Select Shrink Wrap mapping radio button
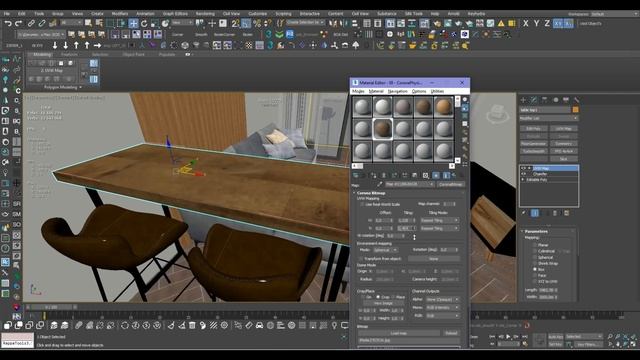This screenshot has width=640, height=360. pos(535,263)
